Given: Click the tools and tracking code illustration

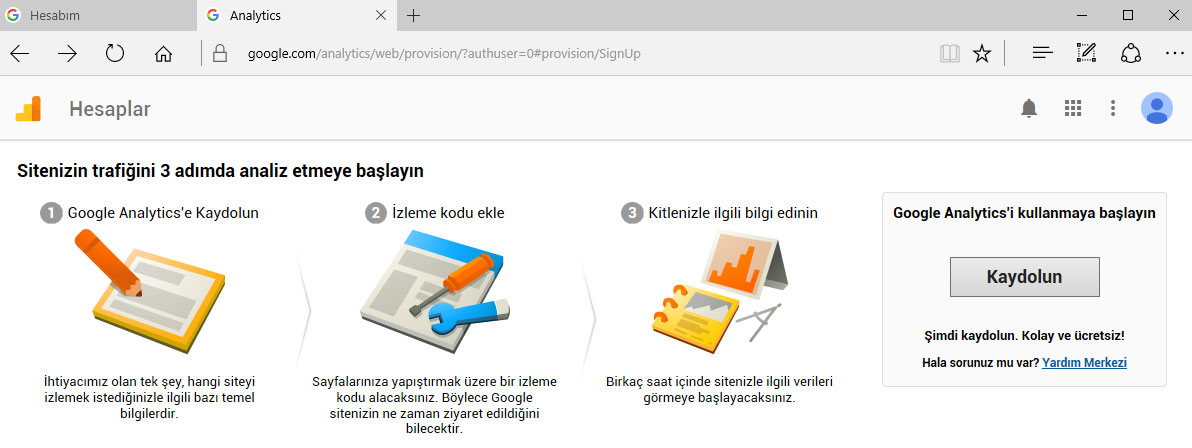Looking at the screenshot, I should 434,291.
